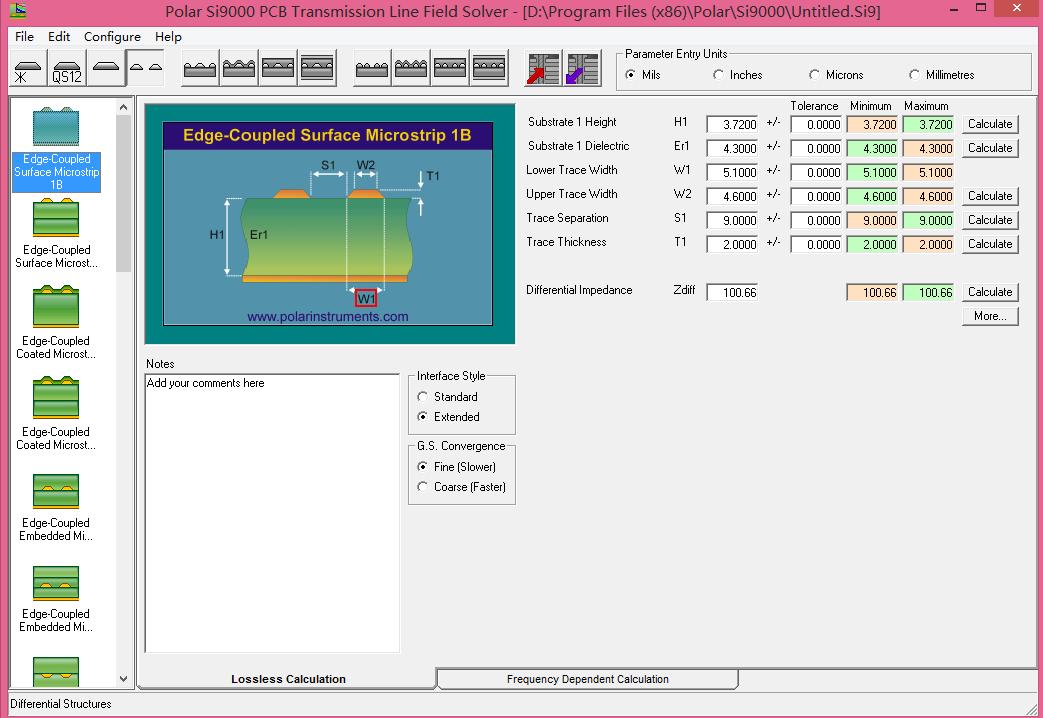This screenshot has width=1043, height=718.
Task: Click the purple arrow spreadsheet toolbar icon
Action: (583, 69)
